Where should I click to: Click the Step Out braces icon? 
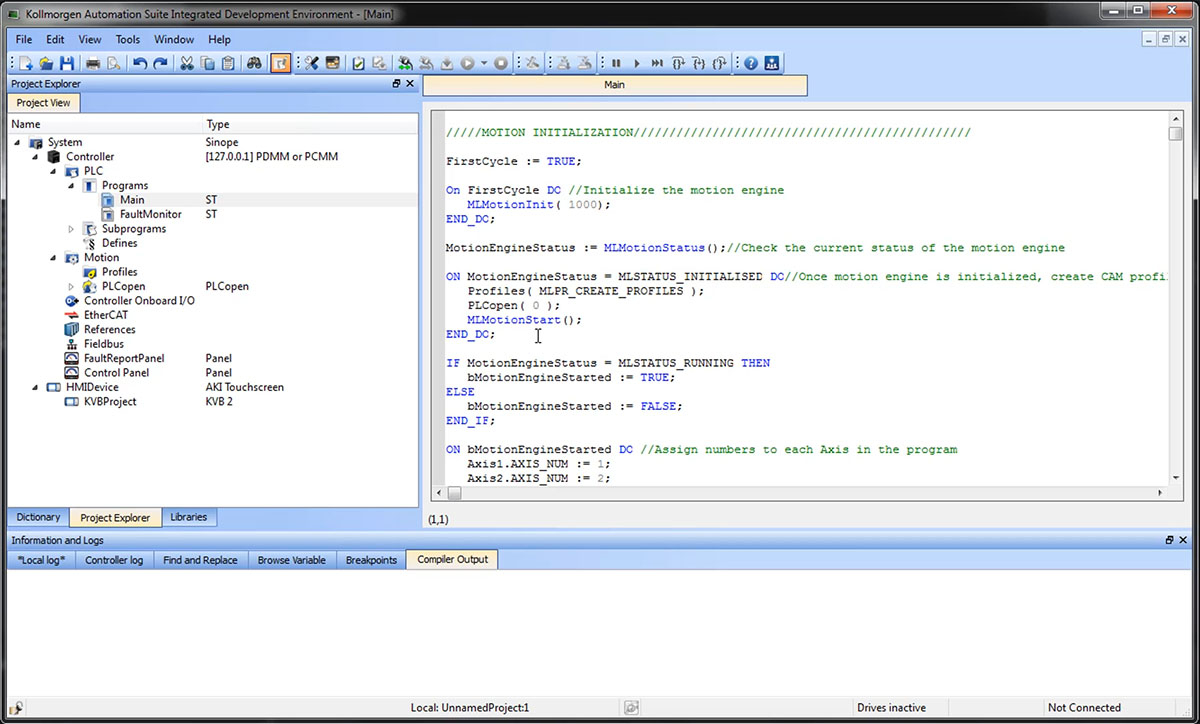click(721, 63)
